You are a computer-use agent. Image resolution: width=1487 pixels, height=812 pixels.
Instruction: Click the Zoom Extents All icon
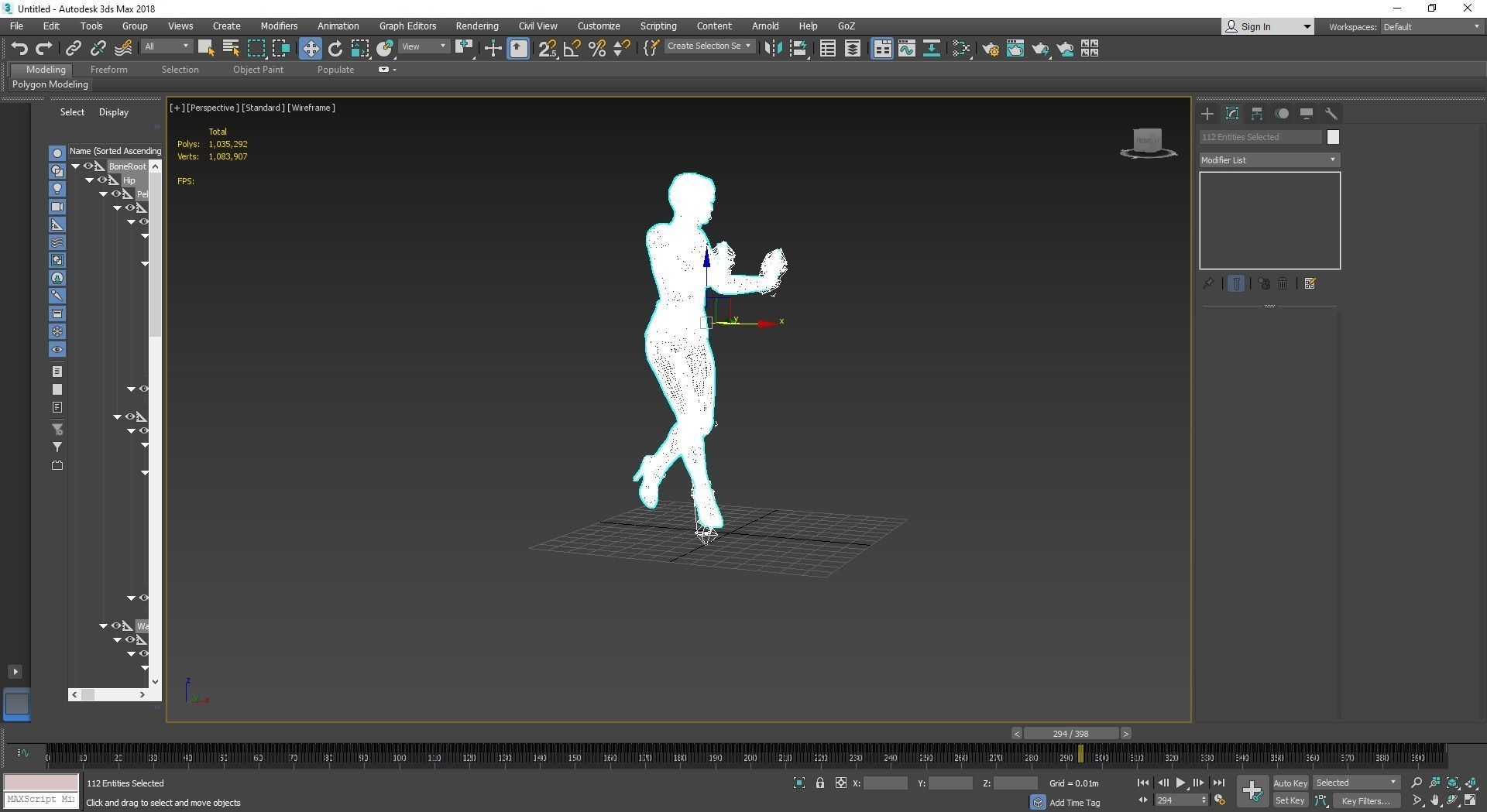coord(1471,783)
